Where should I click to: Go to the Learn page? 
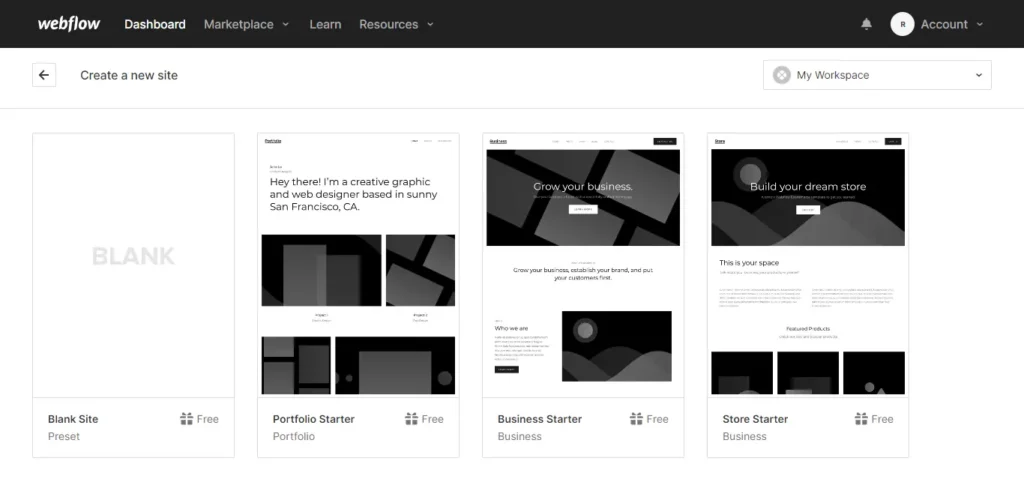pos(325,24)
